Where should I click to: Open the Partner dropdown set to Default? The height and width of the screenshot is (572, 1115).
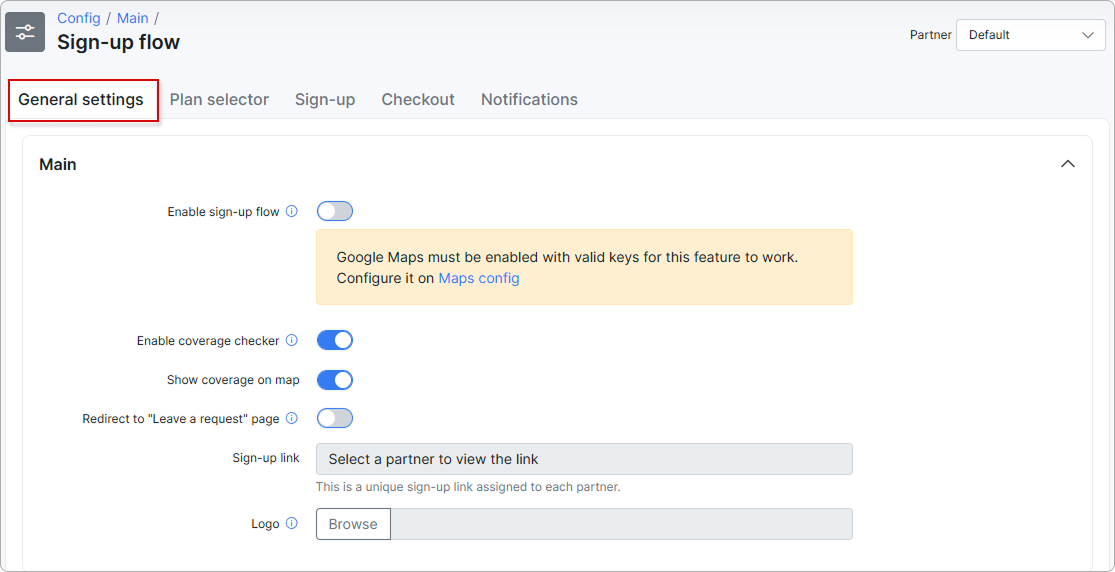1030,35
